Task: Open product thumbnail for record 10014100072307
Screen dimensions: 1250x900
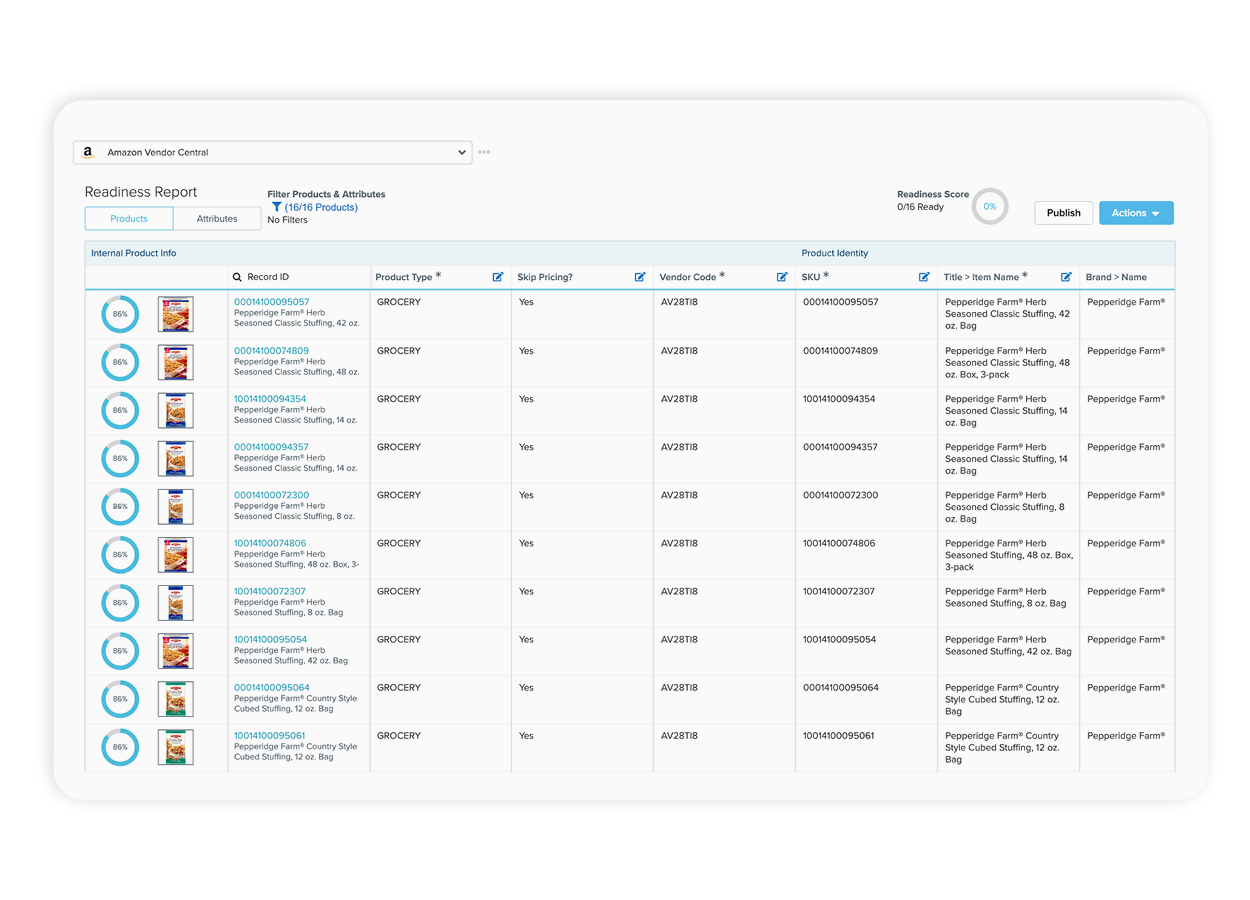Action: [x=176, y=603]
